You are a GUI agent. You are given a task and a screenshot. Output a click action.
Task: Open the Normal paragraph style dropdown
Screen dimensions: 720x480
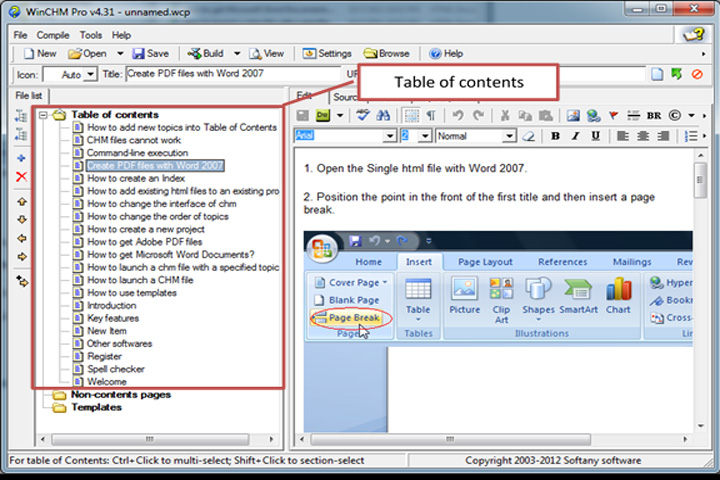pos(508,136)
